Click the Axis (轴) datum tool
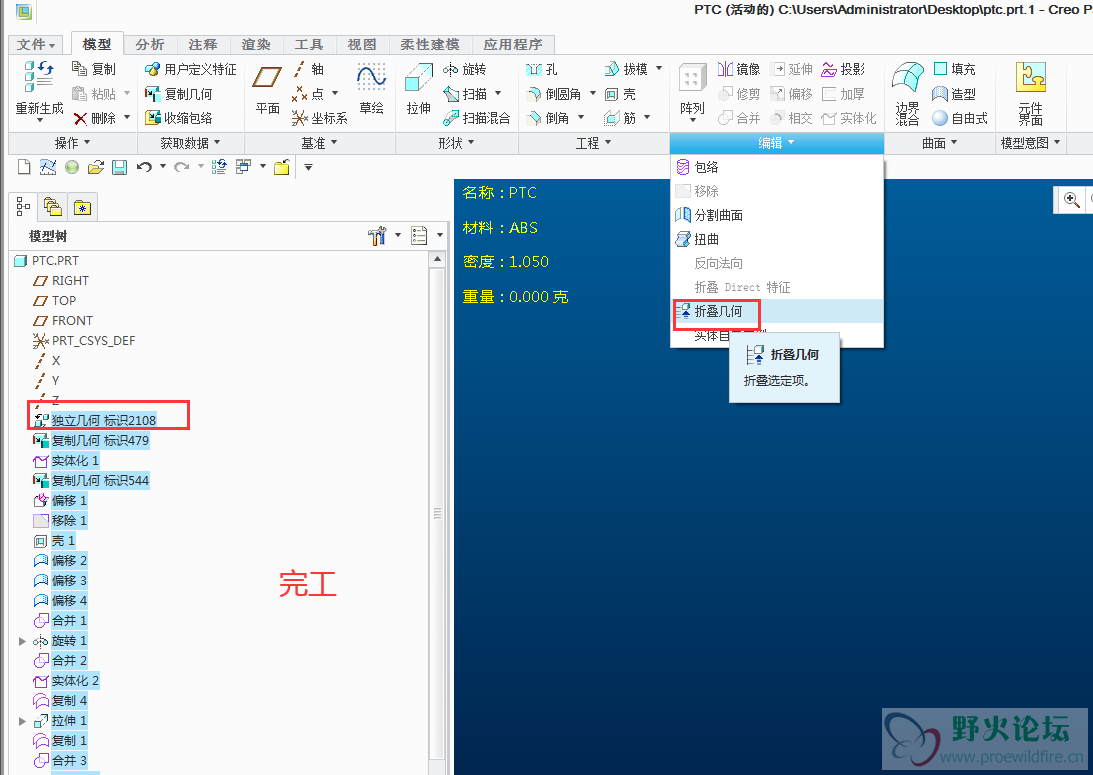 pos(308,69)
